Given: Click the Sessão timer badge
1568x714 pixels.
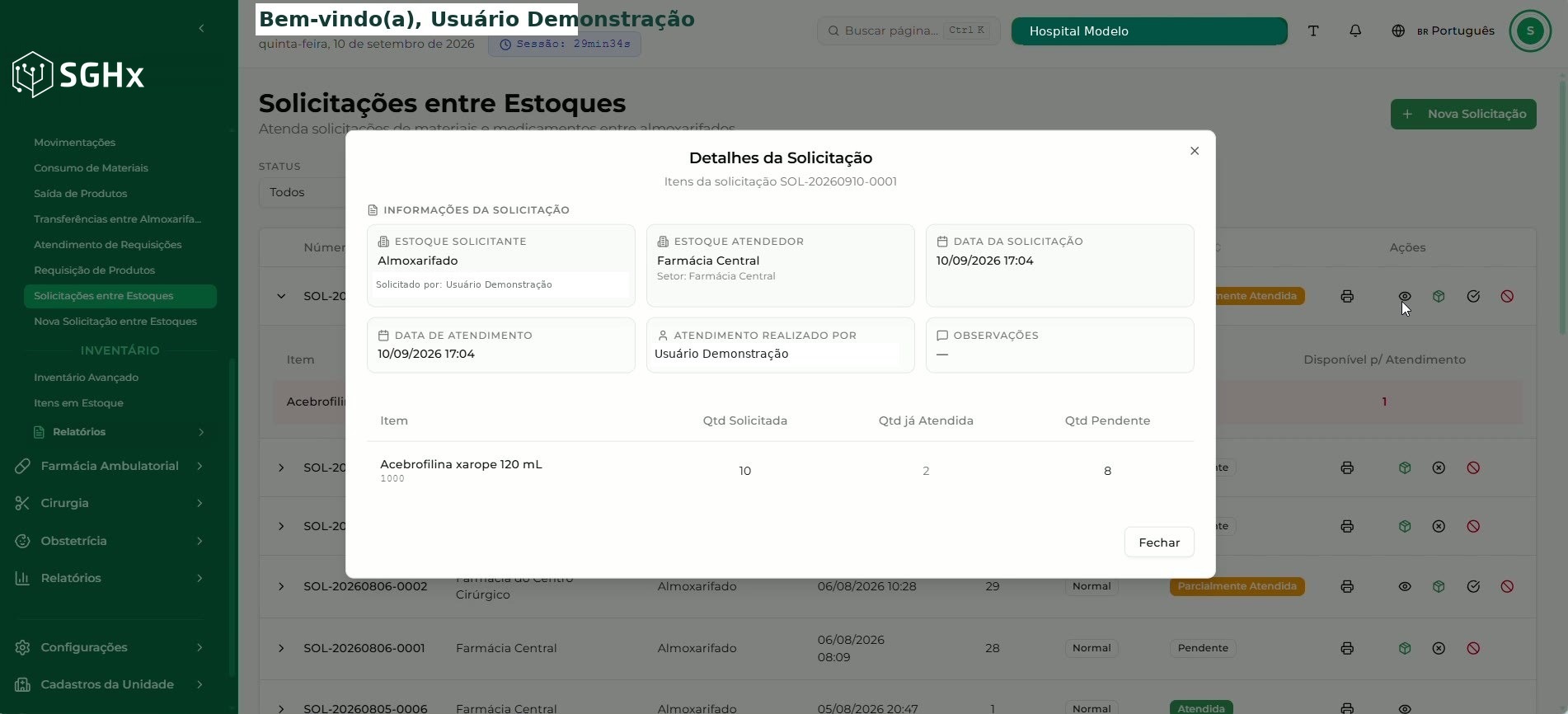Looking at the screenshot, I should click(x=565, y=44).
